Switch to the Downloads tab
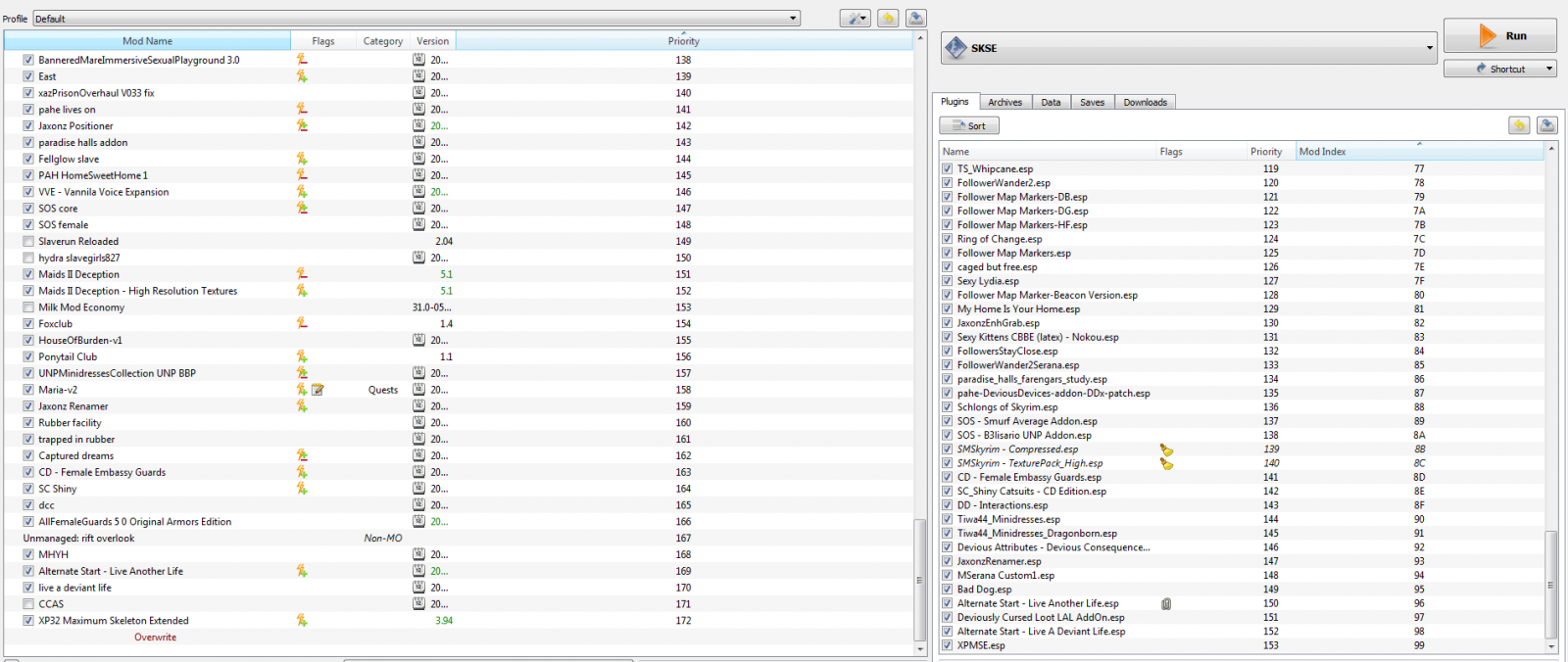 (x=1145, y=102)
